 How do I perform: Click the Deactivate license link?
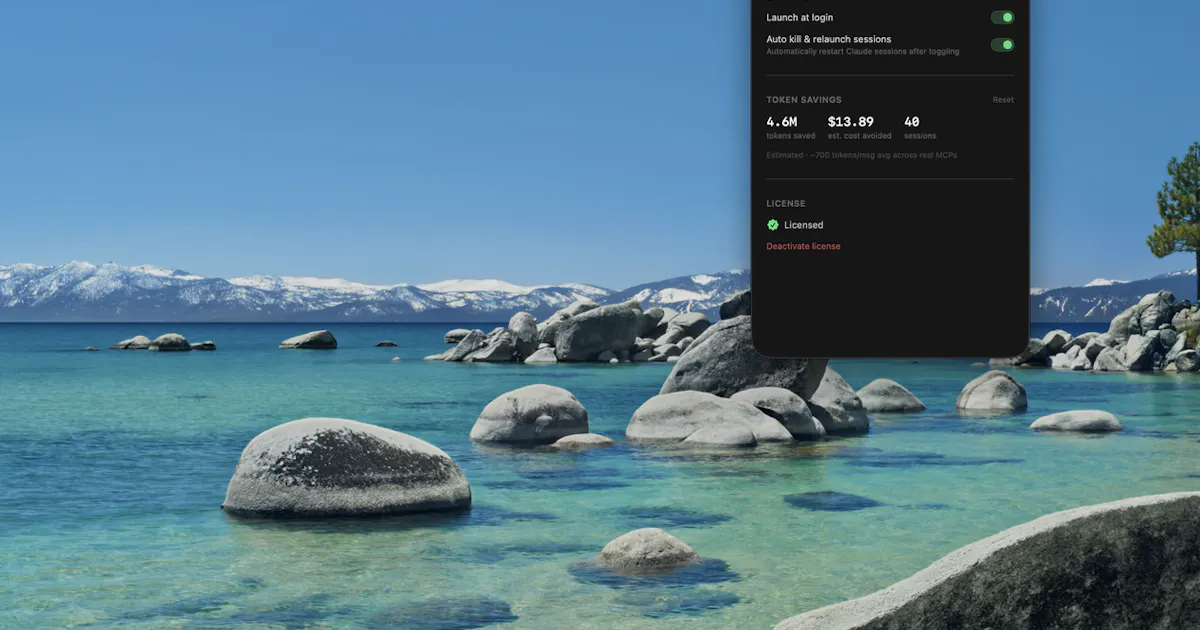pos(803,246)
